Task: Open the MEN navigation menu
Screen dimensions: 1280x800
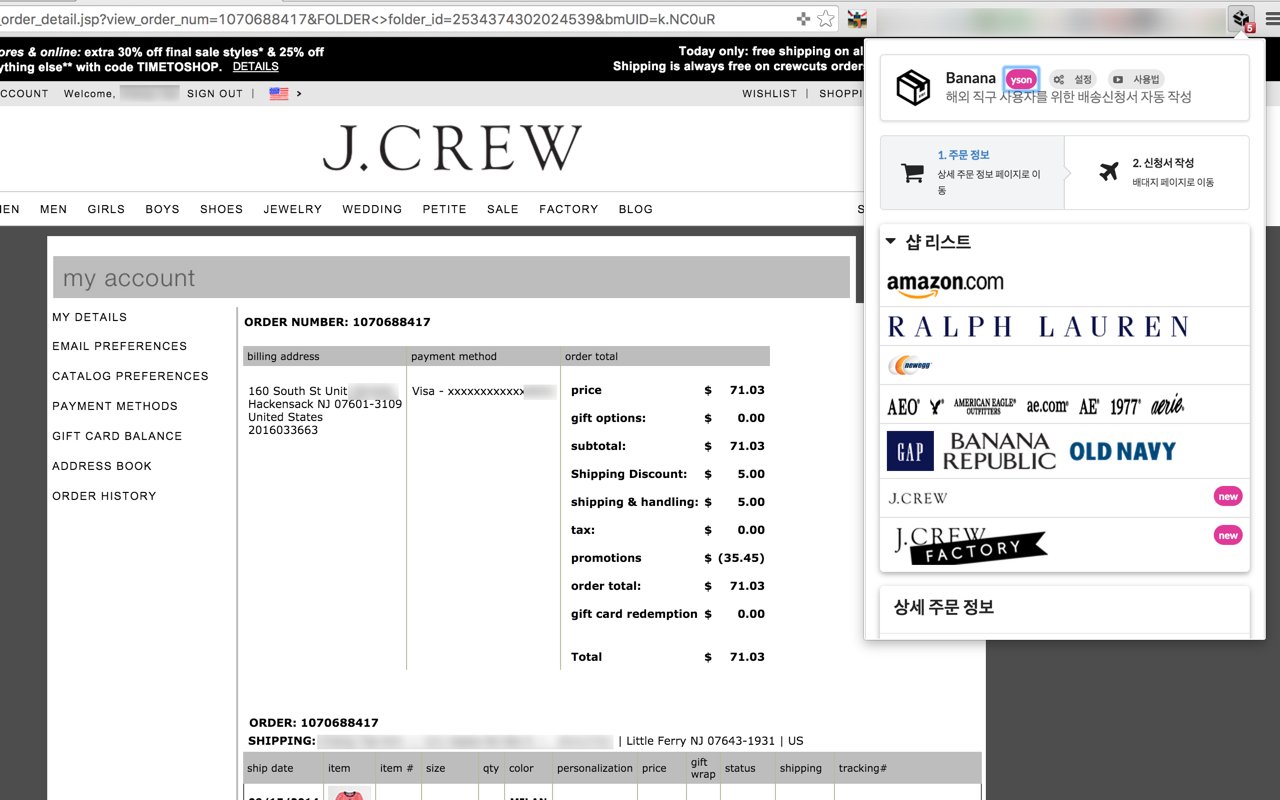Action: (x=54, y=209)
